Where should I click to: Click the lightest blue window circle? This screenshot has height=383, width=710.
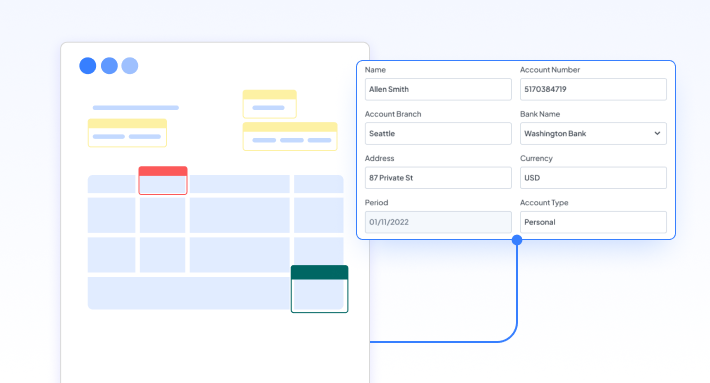[x=130, y=66]
